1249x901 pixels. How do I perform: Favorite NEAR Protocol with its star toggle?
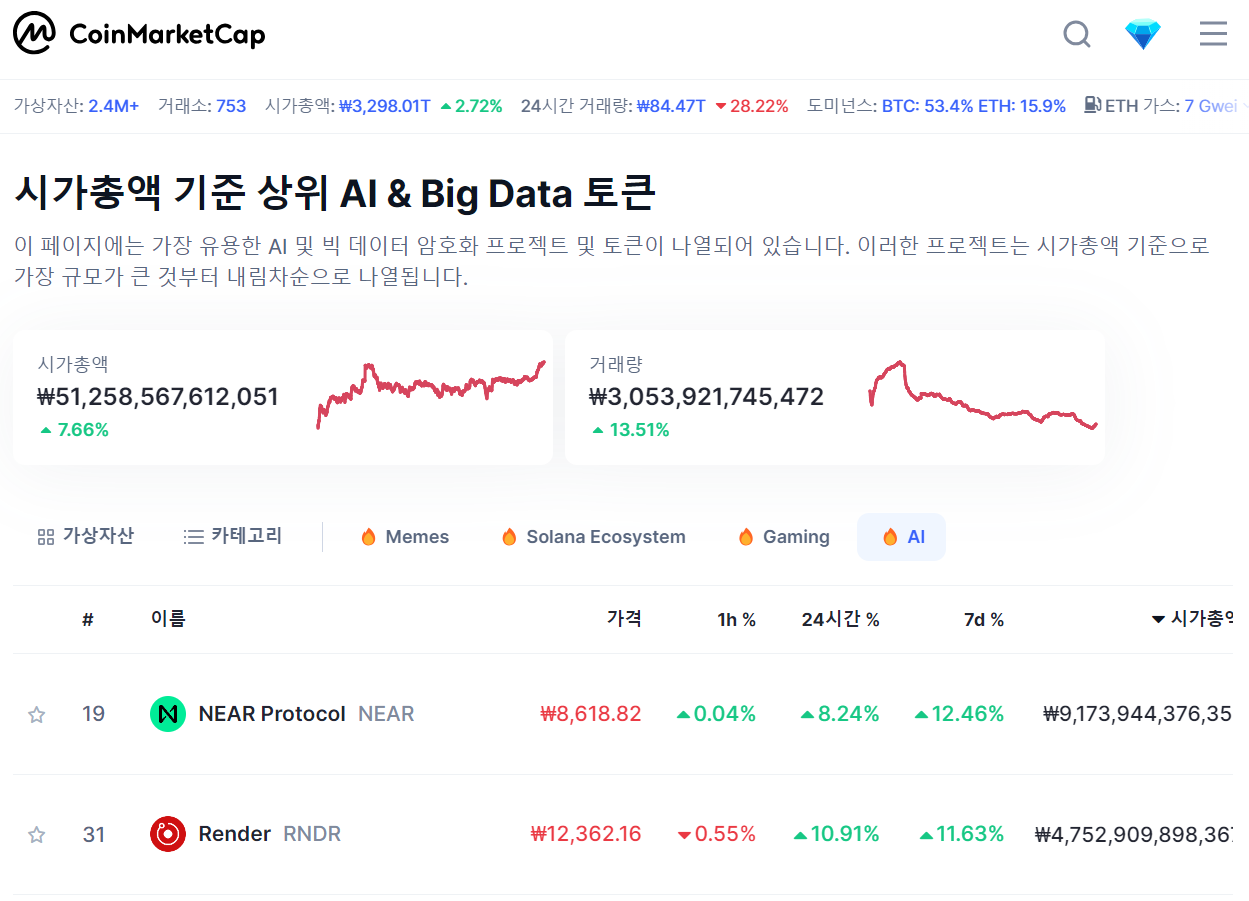[x=37, y=713]
